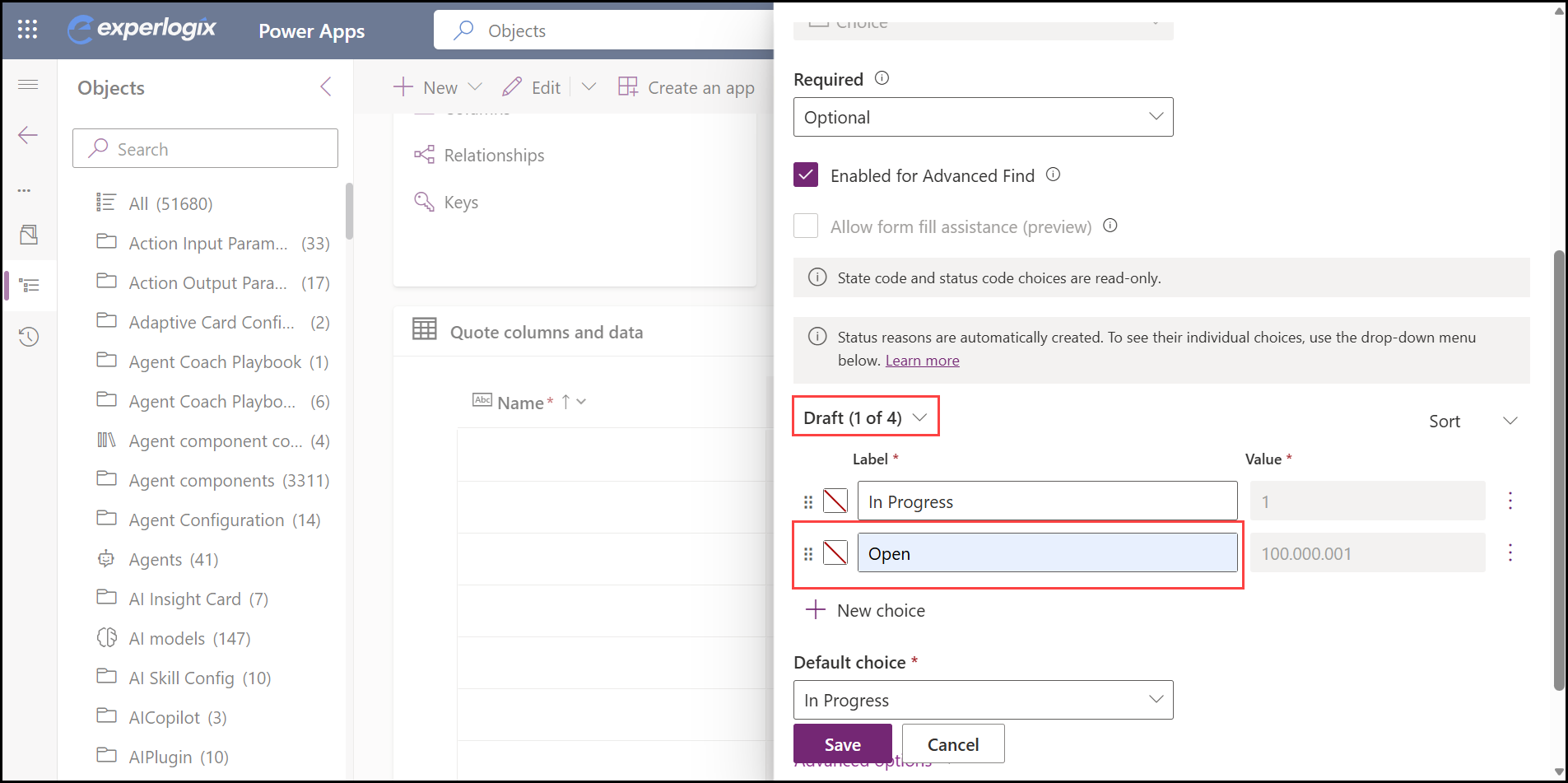Screen dimensions: 1568x783
Task: Click the Save button
Action: 842,743
